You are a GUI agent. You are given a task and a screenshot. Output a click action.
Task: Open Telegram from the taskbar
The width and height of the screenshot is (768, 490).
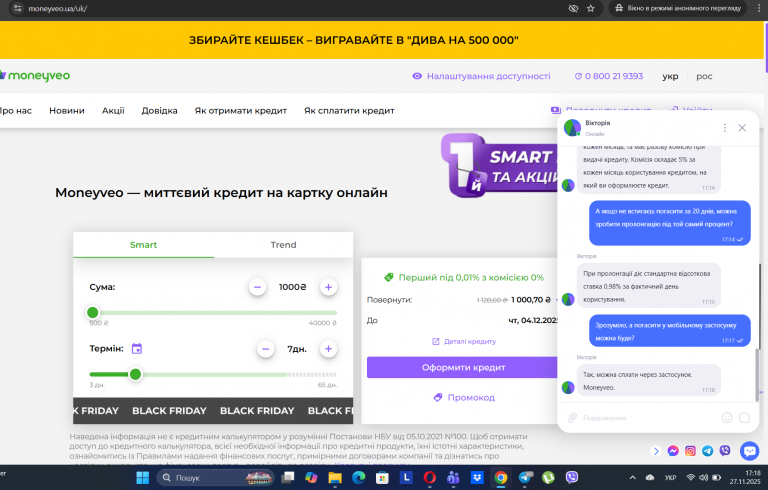pos(525,477)
